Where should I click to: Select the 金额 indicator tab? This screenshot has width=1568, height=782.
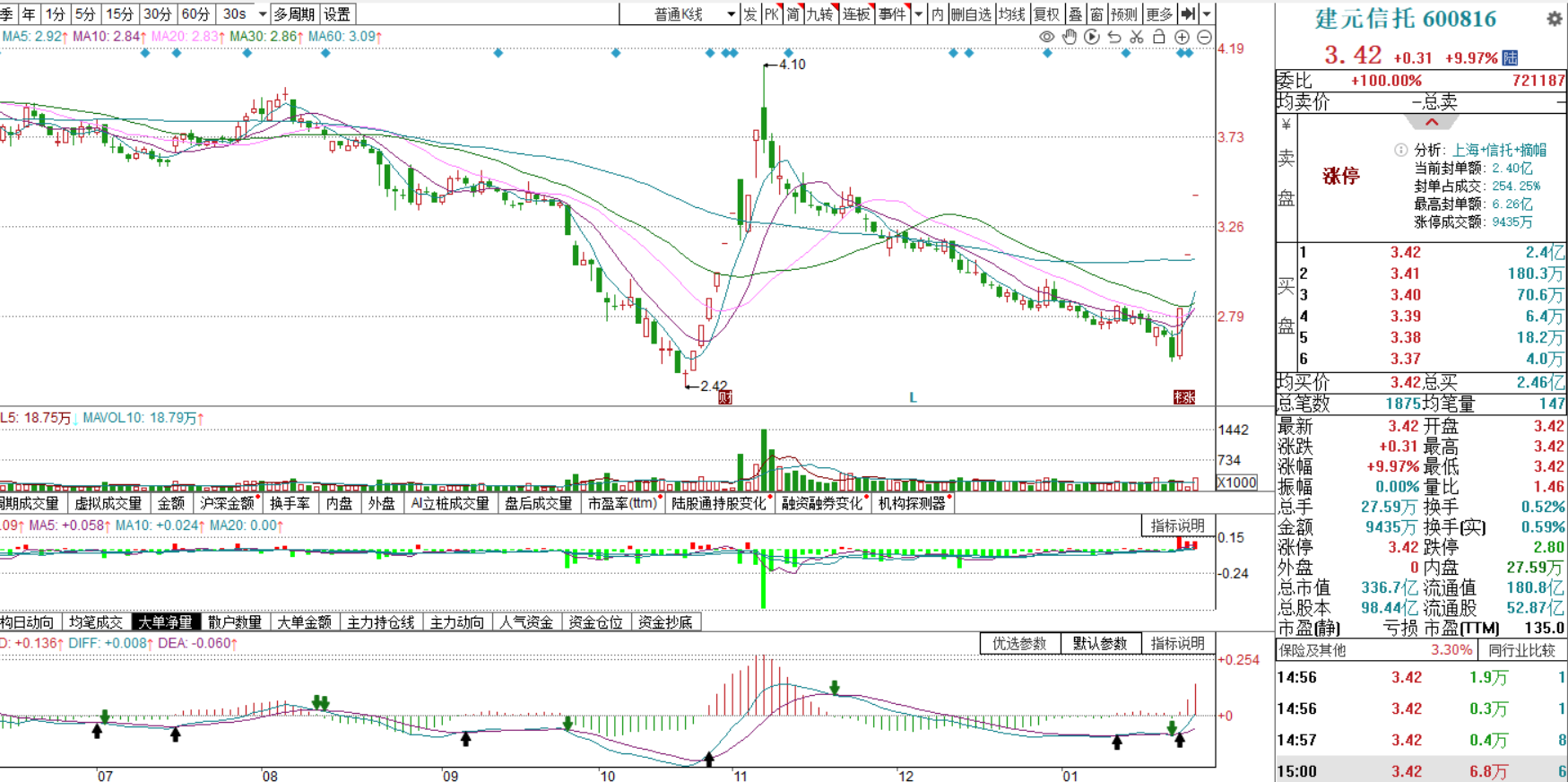(170, 503)
